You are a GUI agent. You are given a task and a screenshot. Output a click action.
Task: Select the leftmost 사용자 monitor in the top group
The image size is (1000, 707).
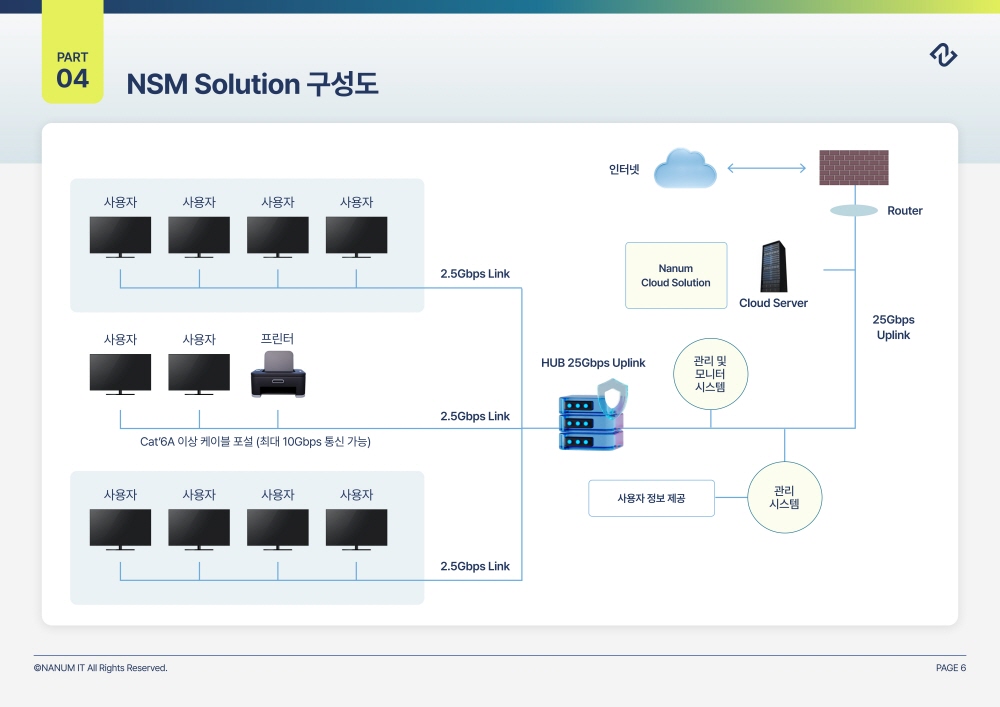click(x=120, y=237)
